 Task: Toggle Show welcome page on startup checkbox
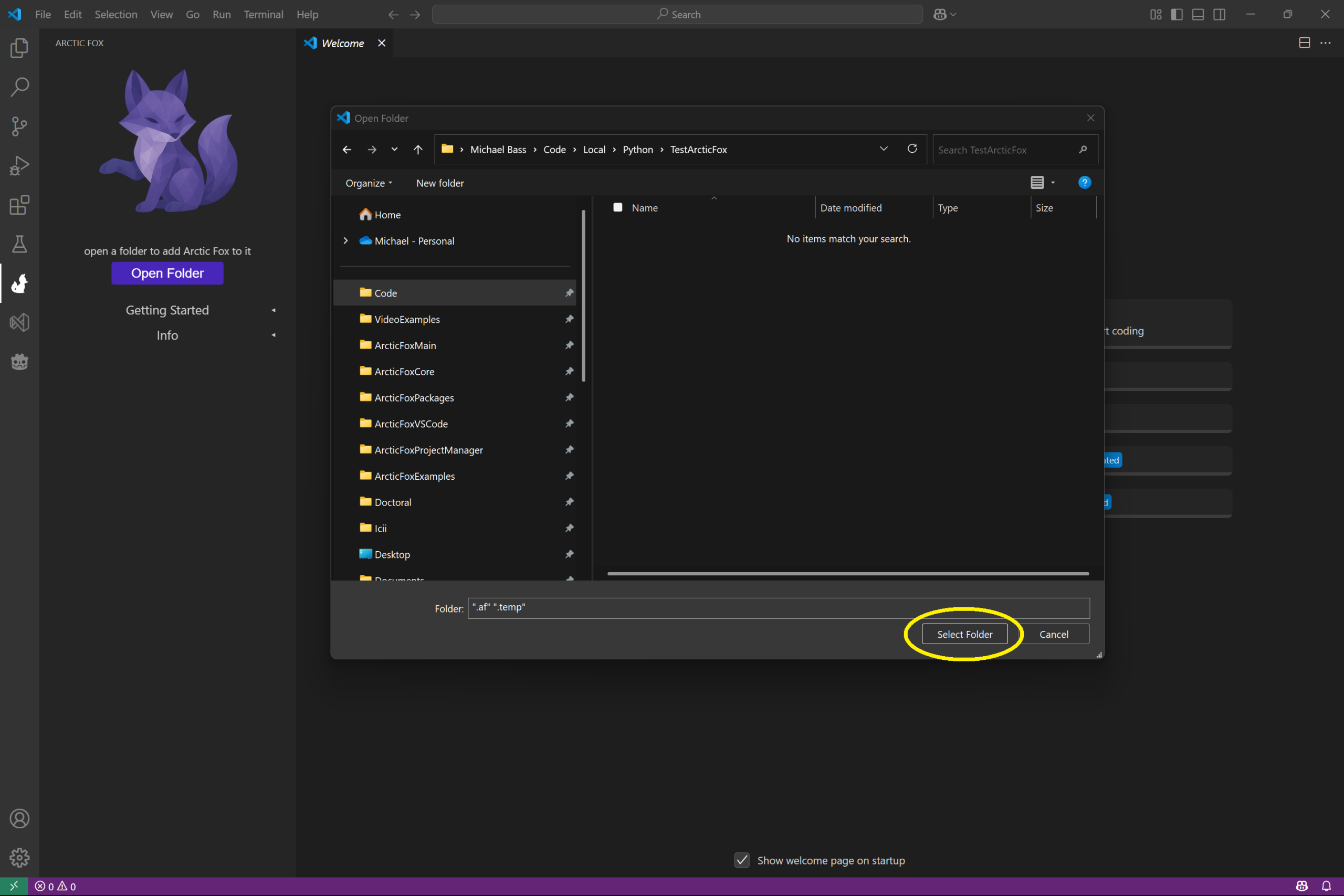pyautogui.click(x=742, y=860)
